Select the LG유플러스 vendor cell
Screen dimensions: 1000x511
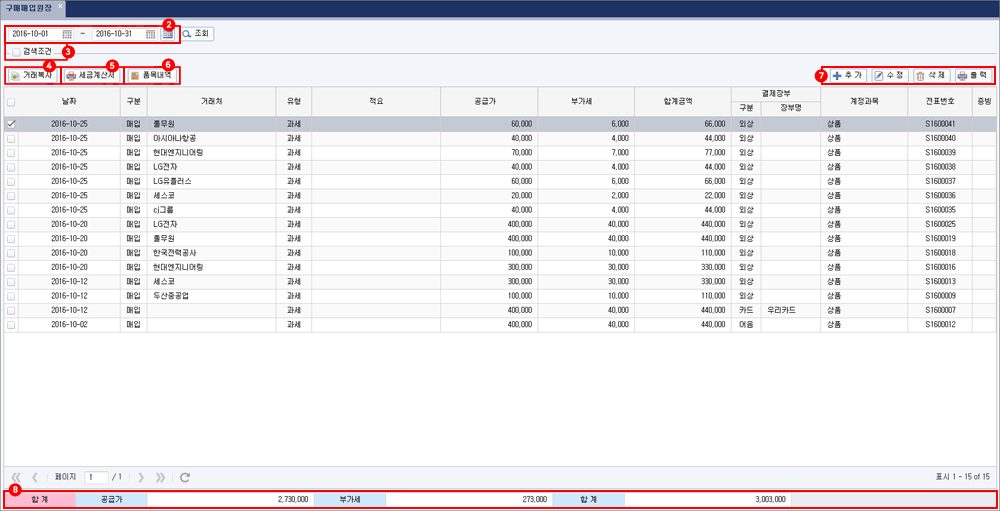click(212, 181)
